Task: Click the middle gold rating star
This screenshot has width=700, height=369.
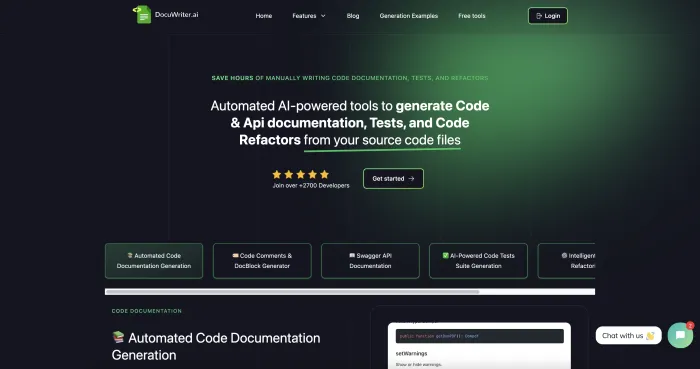Action: tap(300, 174)
